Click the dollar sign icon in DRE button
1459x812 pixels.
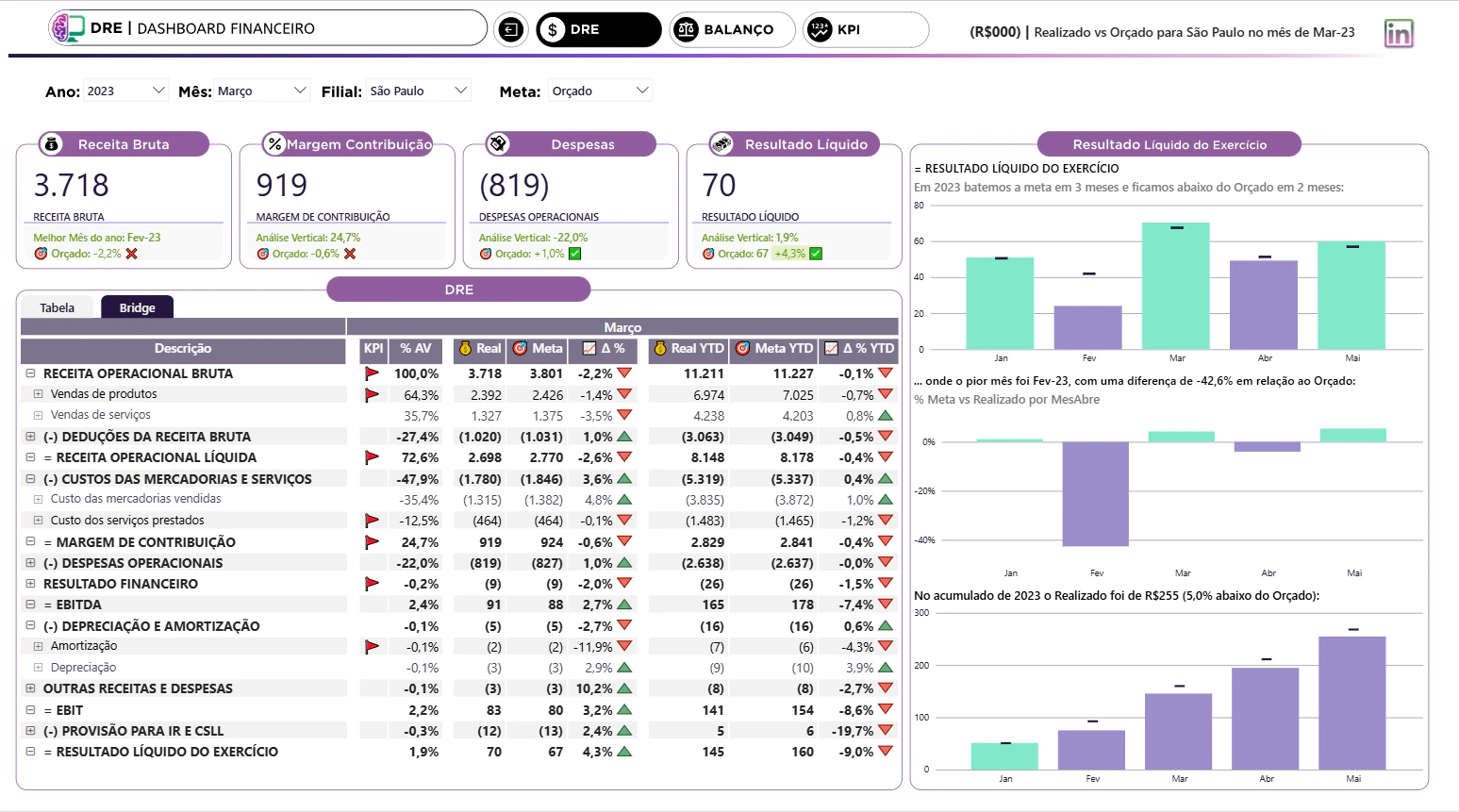pyautogui.click(x=553, y=30)
